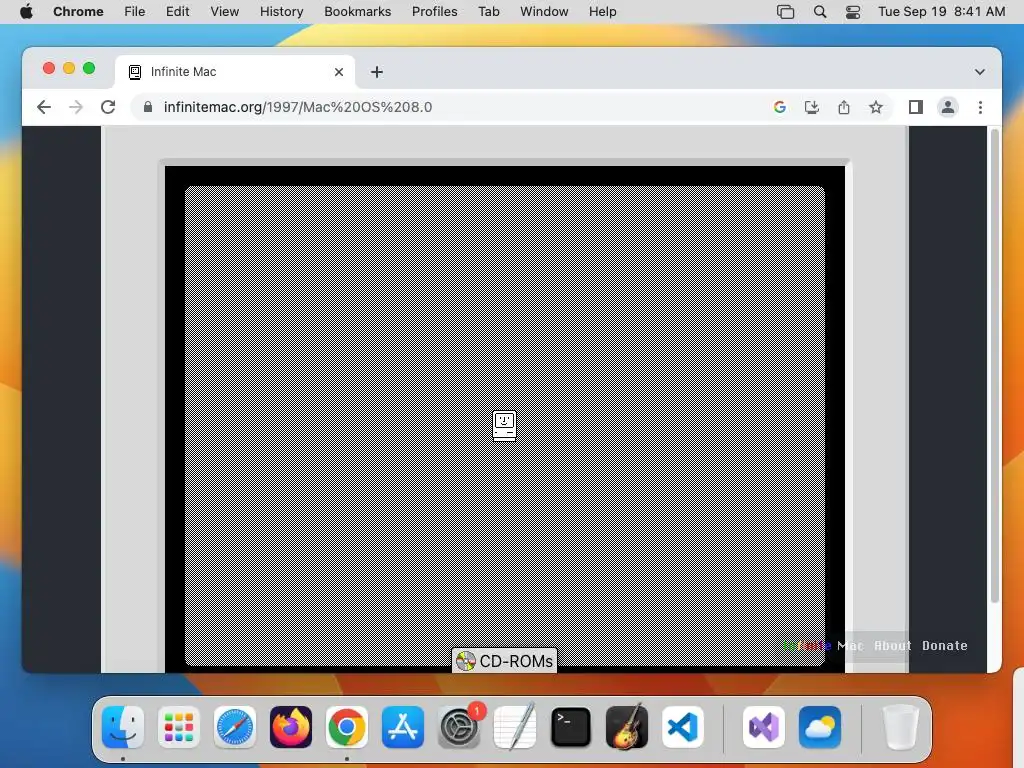
Task: Open Terminal from the Dock
Action: point(571,727)
